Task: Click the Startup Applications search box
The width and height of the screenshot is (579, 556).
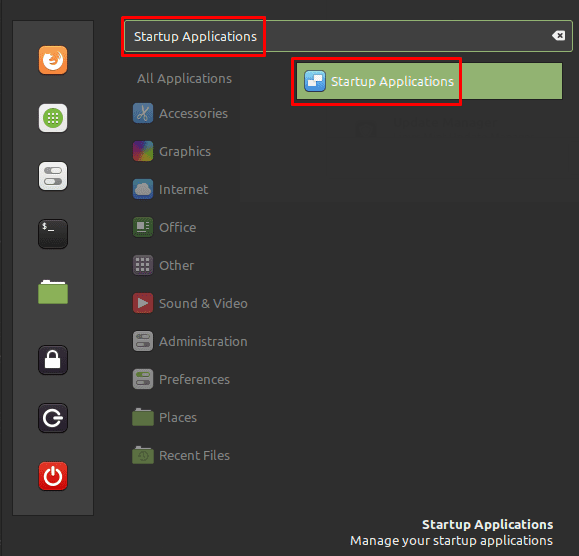Action: click(348, 36)
